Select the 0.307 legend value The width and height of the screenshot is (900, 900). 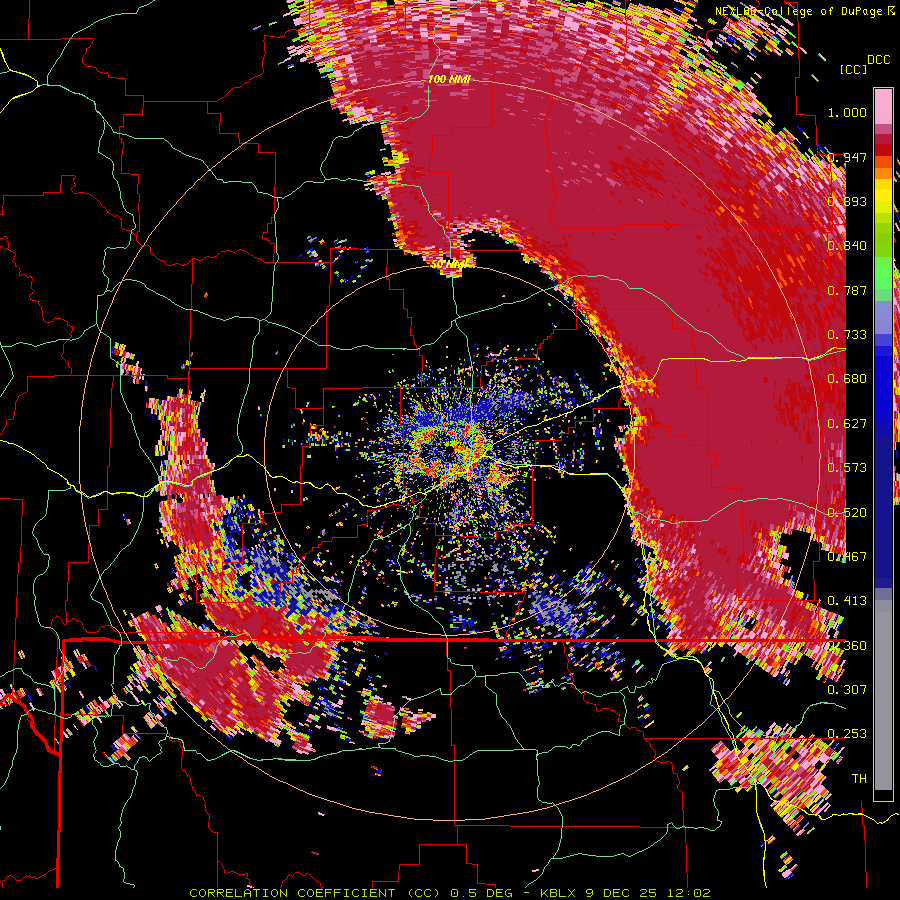coord(847,689)
